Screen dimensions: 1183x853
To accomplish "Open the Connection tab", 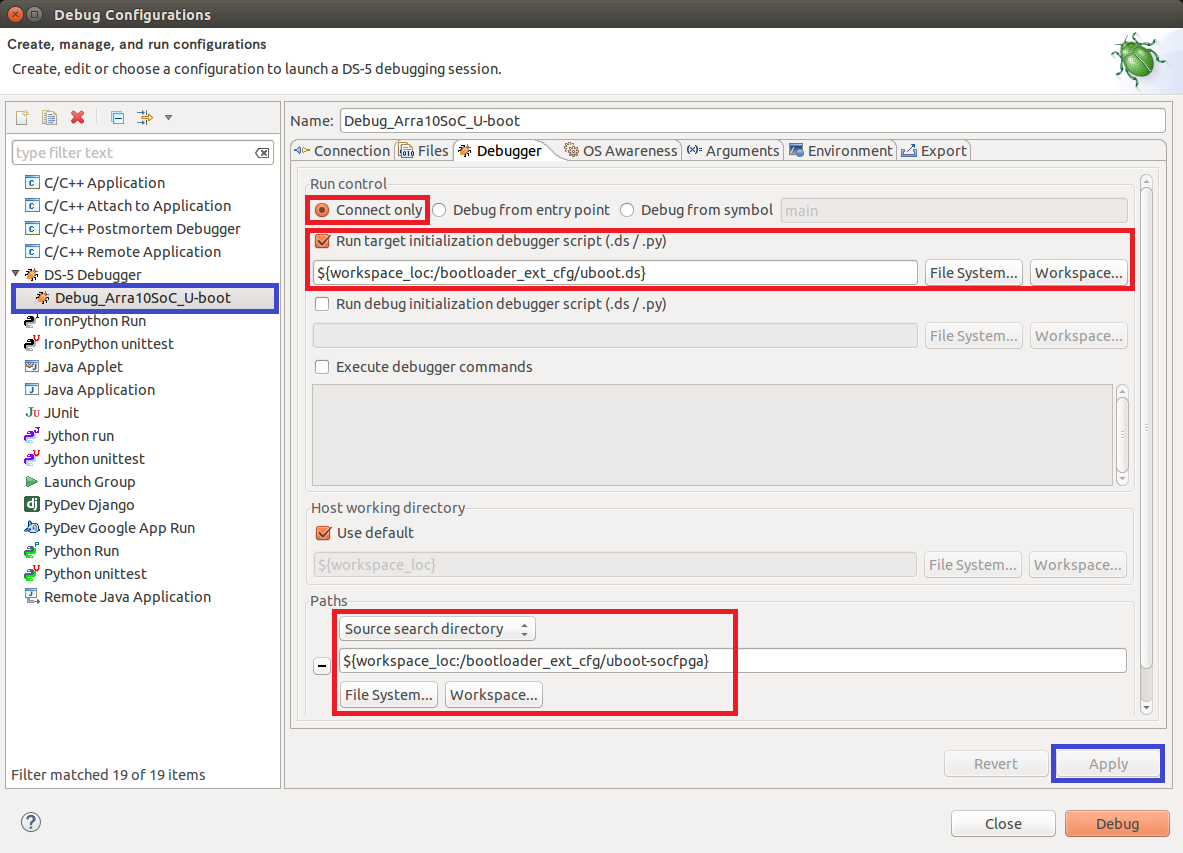I will coord(342,151).
